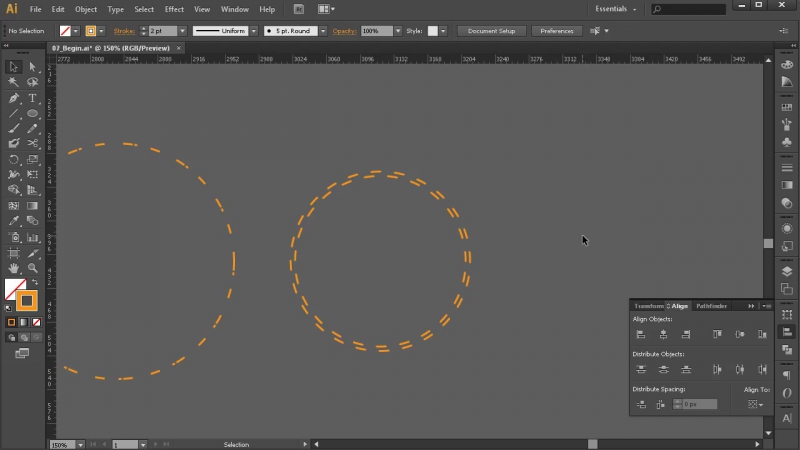The width and height of the screenshot is (800, 450).
Task: Choose the Rotate tool
Action: pos(13,159)
